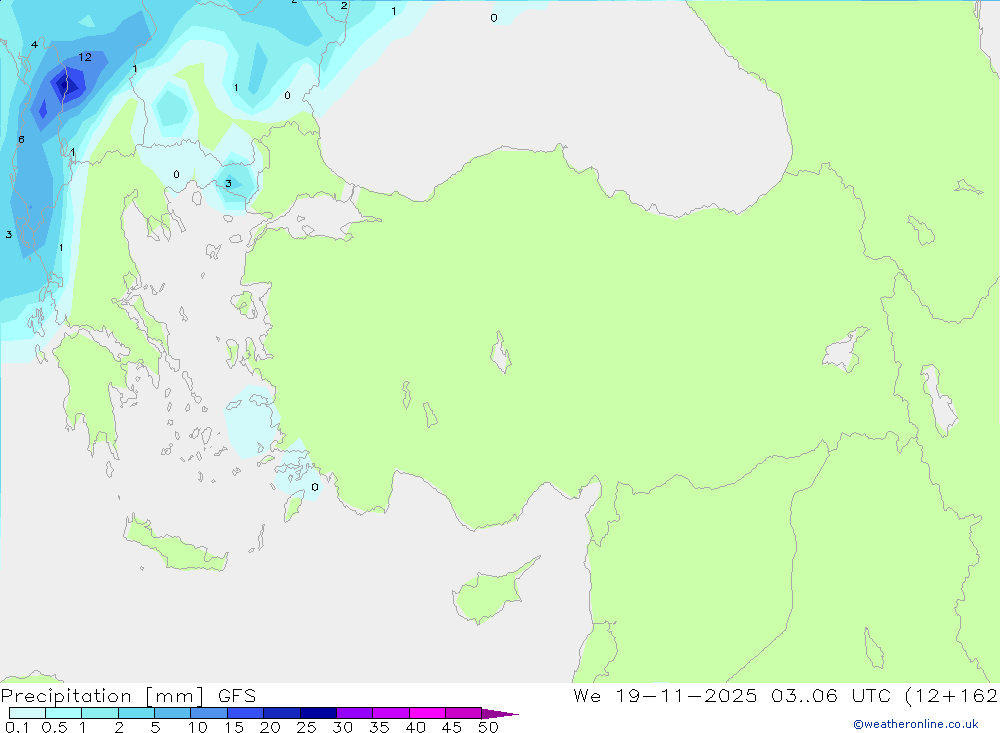Pick the 1–2 mm legend swatch
Viewport: 1000px width, 733px height.
point(99,713)
